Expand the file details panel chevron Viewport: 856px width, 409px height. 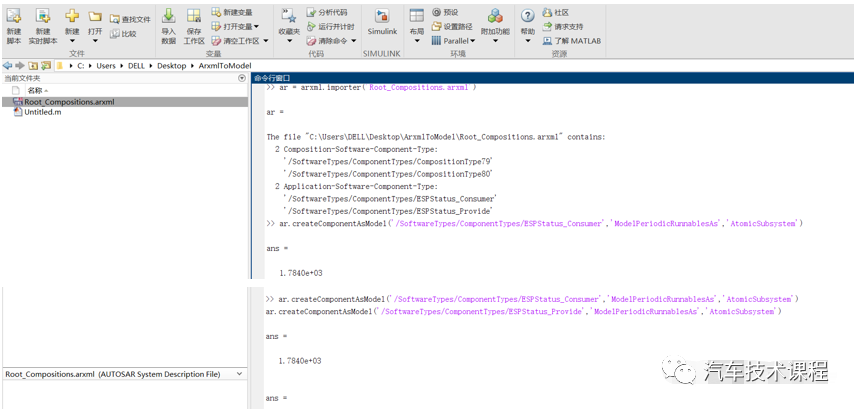[239, 374]
